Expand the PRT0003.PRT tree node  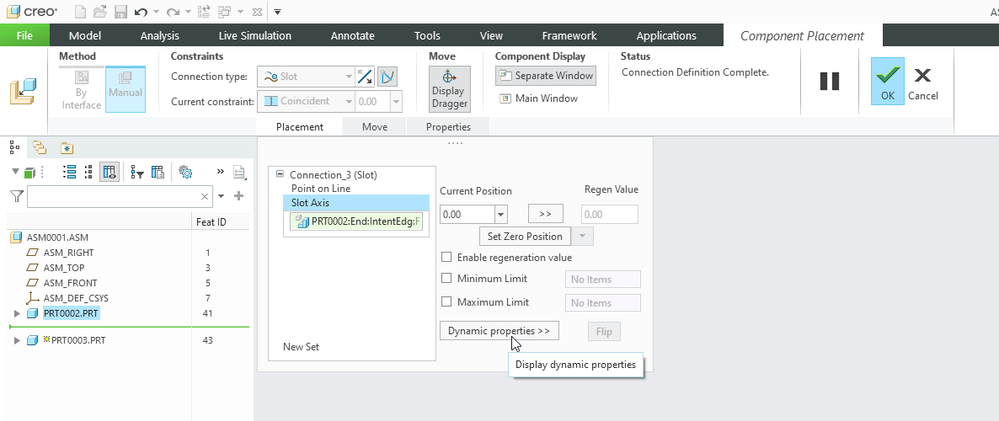pyautogui.click(x=17, y=341)
